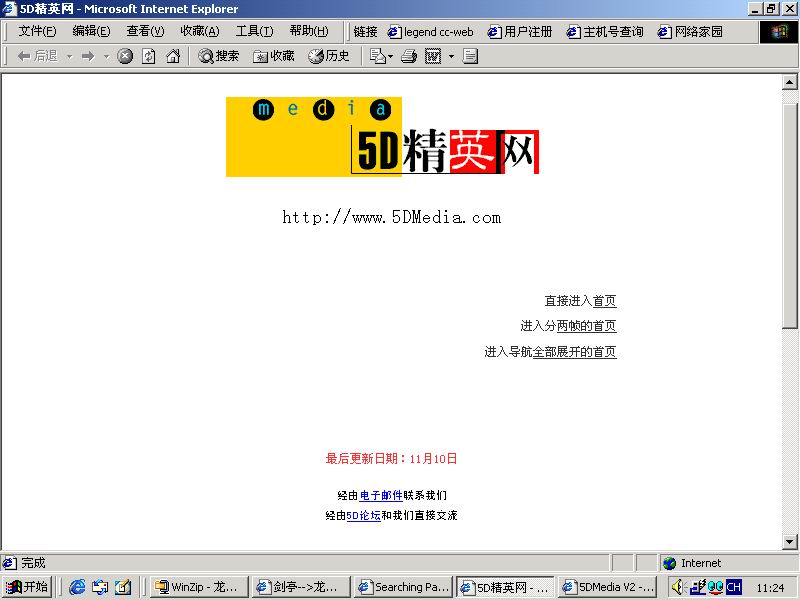Click the scrollbar down arrow

pyautogui.click(x=790, y=542)
